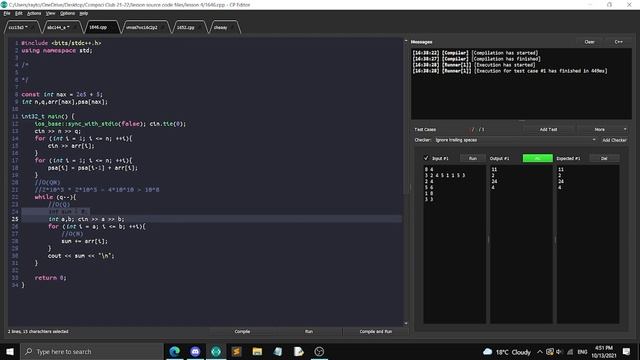Switch to the 1652.cpp tab
640x360 pixels.
tap(189, 27)
